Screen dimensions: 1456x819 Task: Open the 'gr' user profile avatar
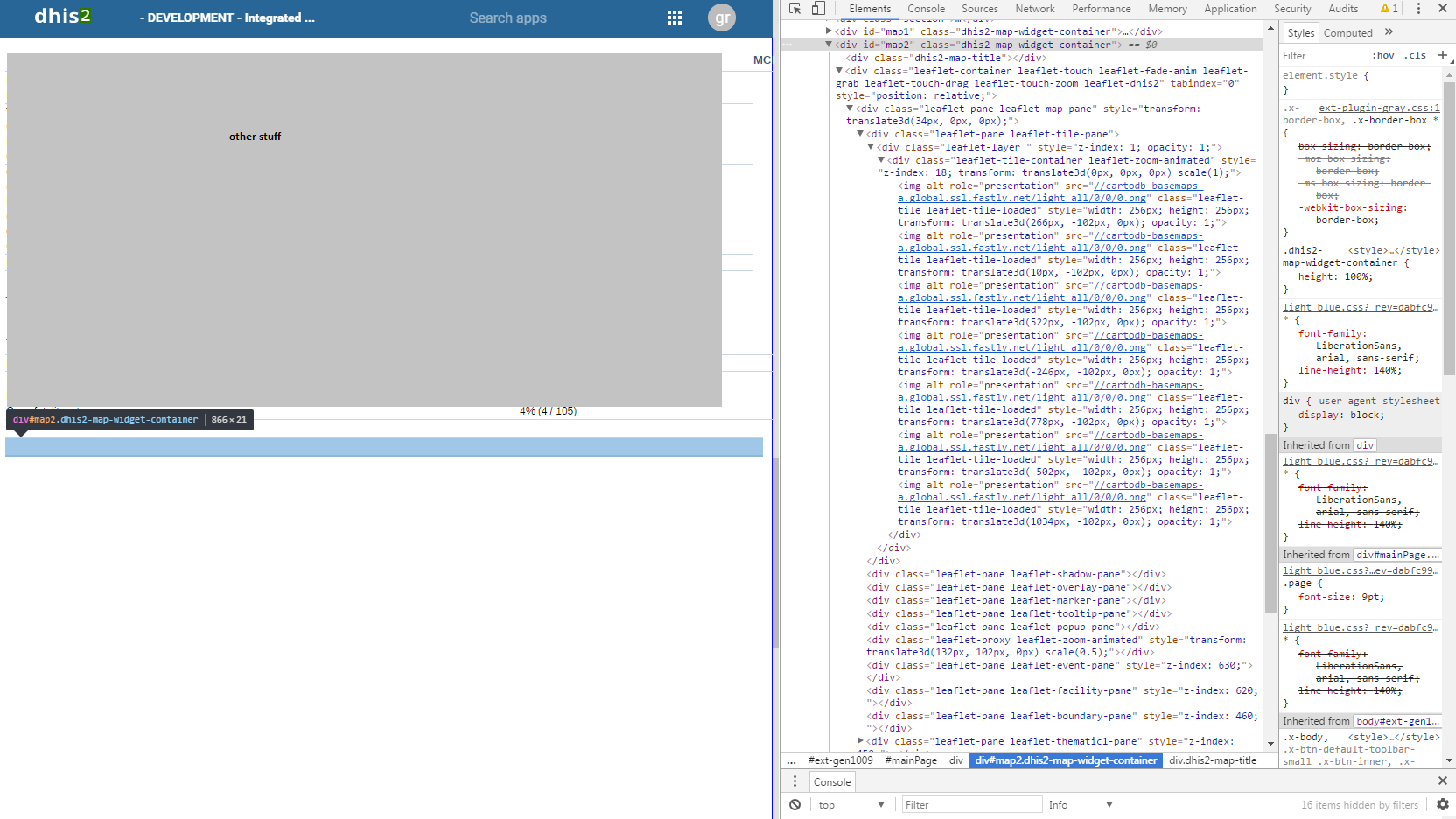coord(722,17)
